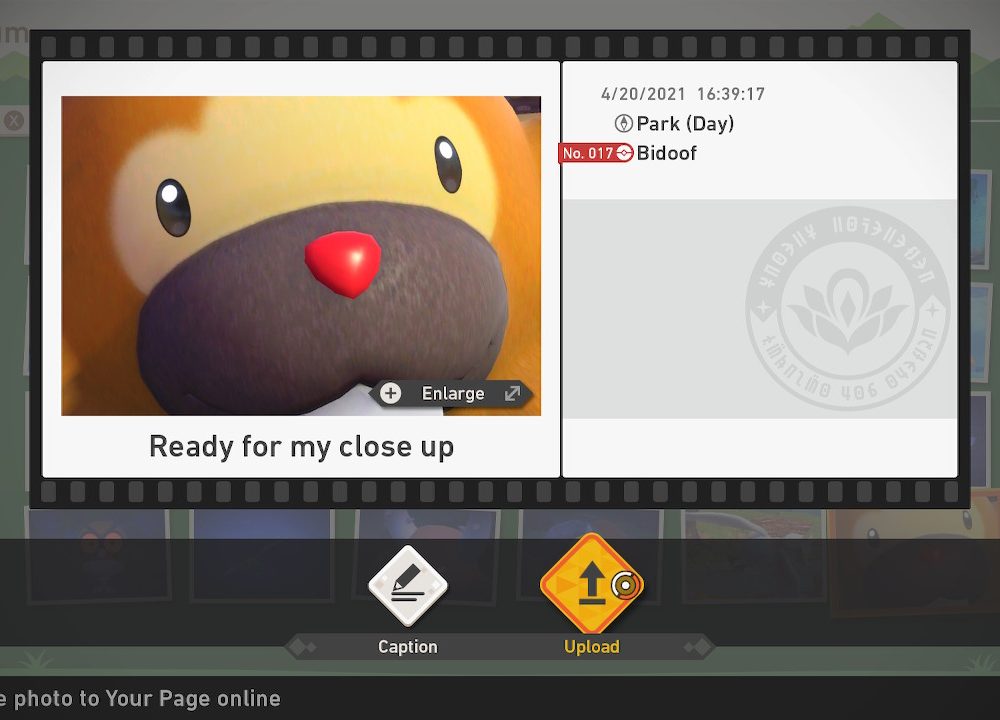Click the expand-arrows icon beside Enlarge
The width and height of the screenshot is (1000, 720).
(512, 394)
